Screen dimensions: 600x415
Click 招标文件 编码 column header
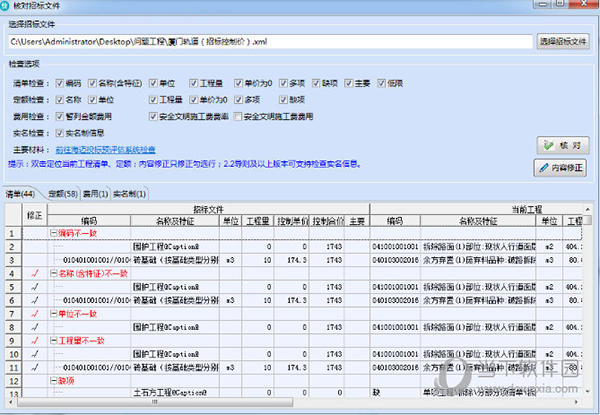89,221
